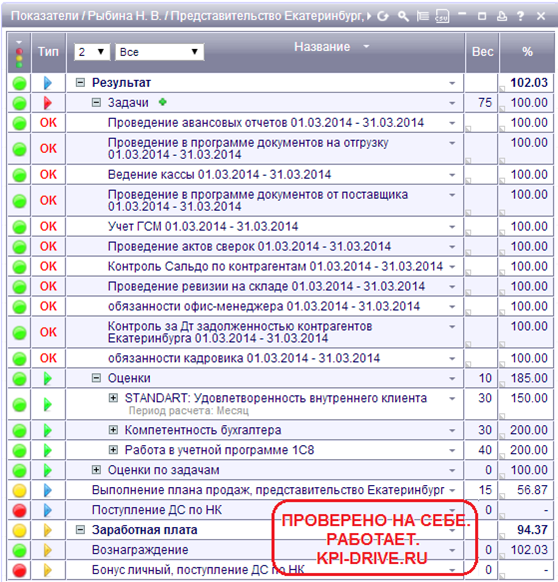Click 185.00 percent value of Оценки
The width and height of the screenshot is (558, 582).
[x=529, y=378]
